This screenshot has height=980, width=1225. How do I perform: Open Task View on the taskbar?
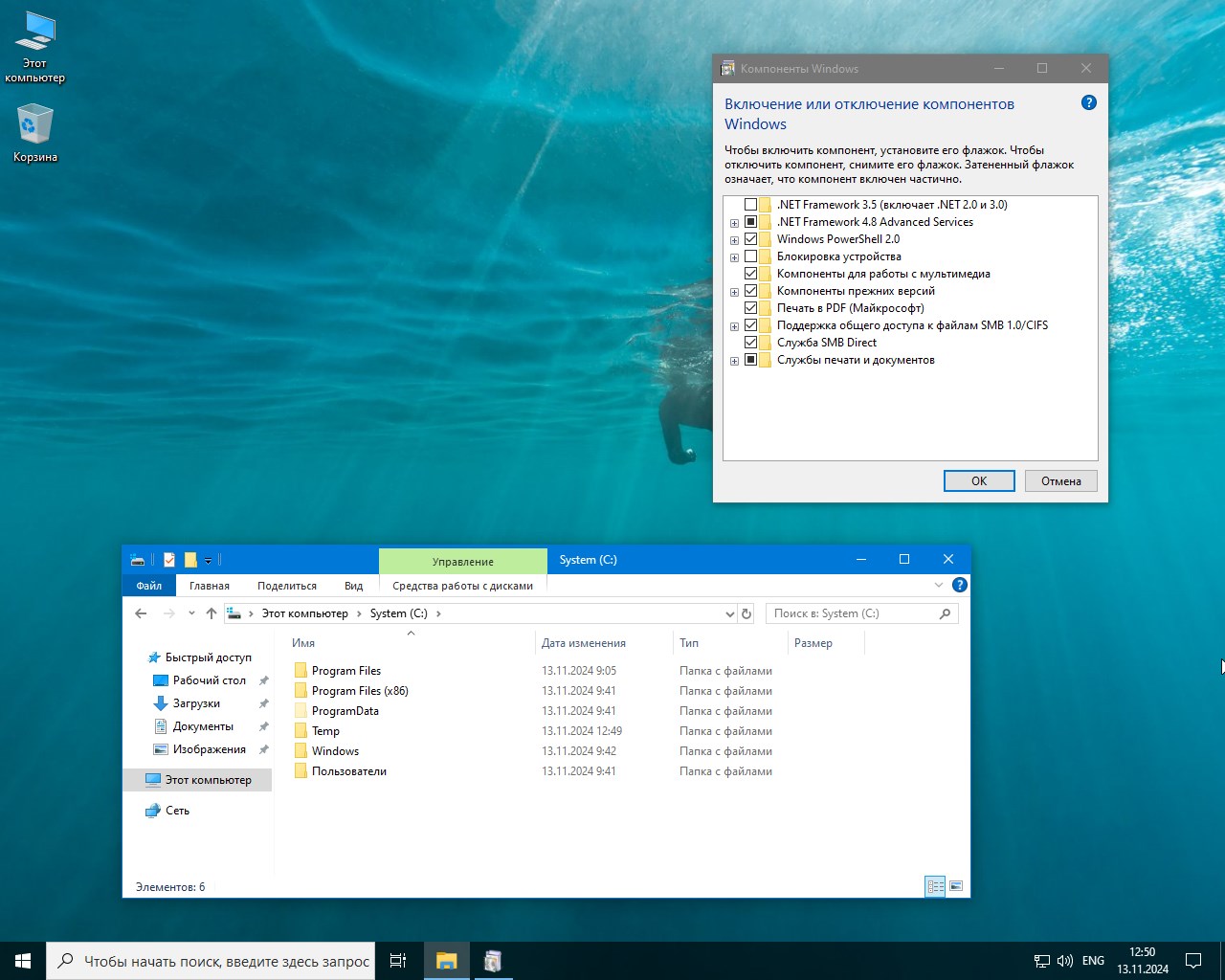(x=398, y=961)
